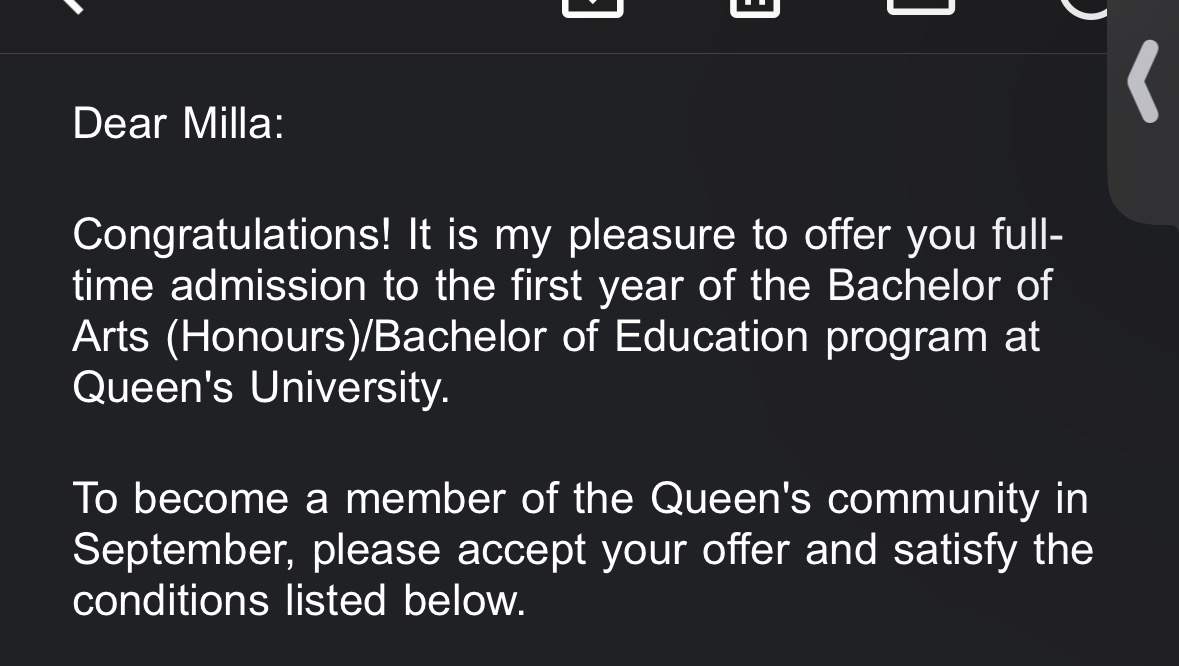Tap the word "admission" in the email
1179x666 pixels.
(x=268, y=286)
